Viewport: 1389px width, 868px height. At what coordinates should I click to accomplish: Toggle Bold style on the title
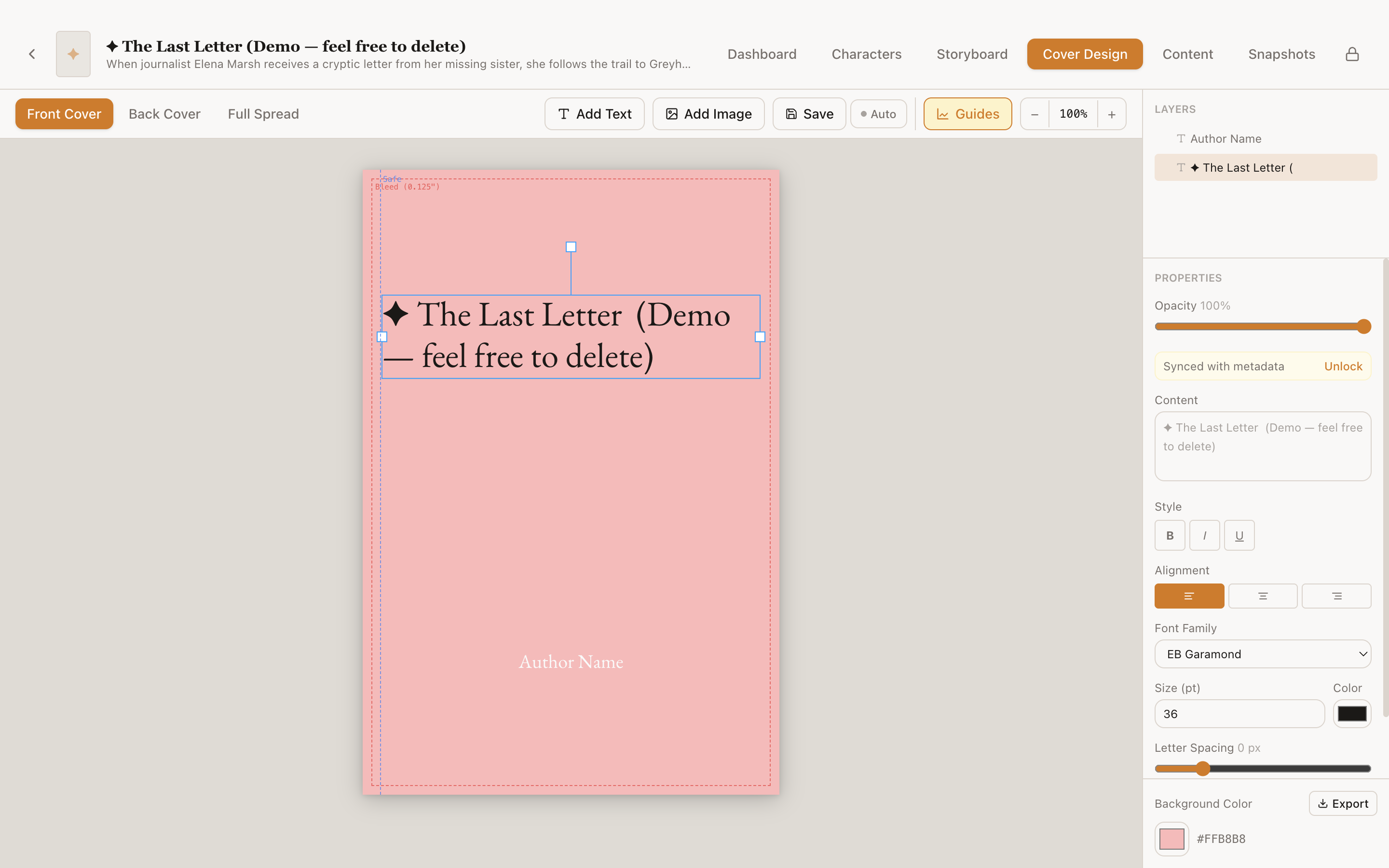click(x=1170, y=535)
